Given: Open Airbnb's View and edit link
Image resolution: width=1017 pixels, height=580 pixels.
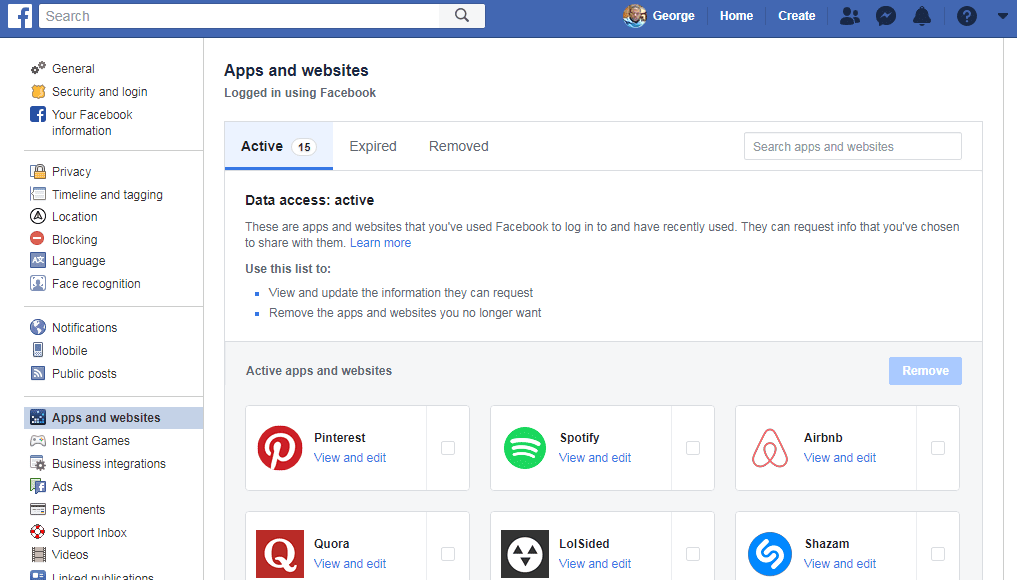Looking at the screenshot, I should 840,457.
